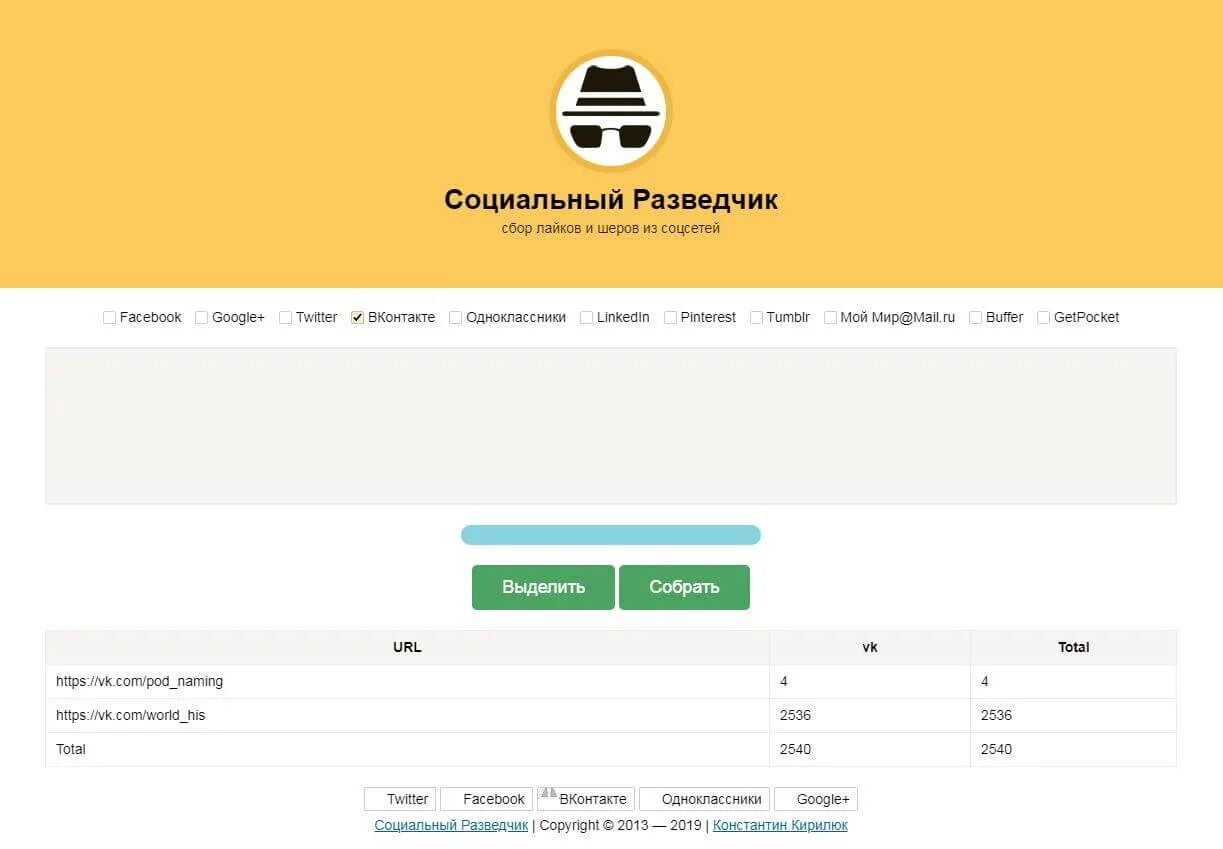Click the Одноклассники share button
1223x849 pixels.
(705, 799)
